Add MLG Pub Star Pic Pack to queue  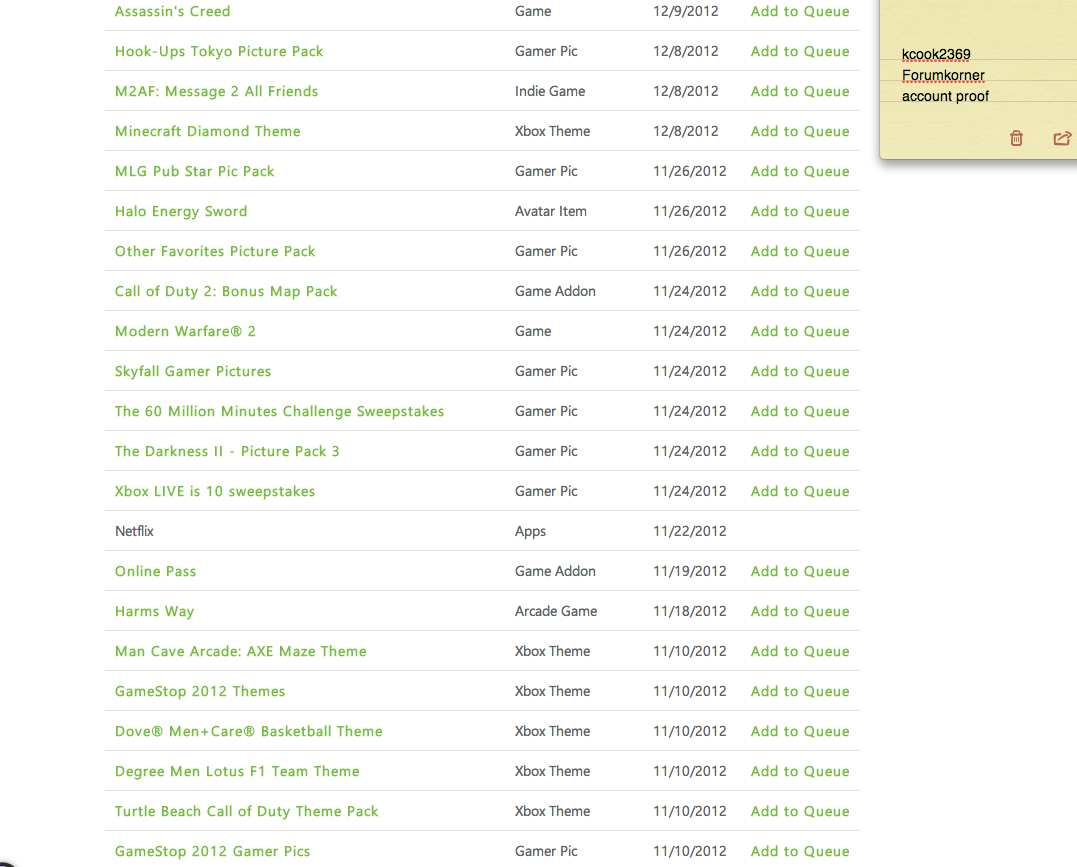tap(800, 171)
